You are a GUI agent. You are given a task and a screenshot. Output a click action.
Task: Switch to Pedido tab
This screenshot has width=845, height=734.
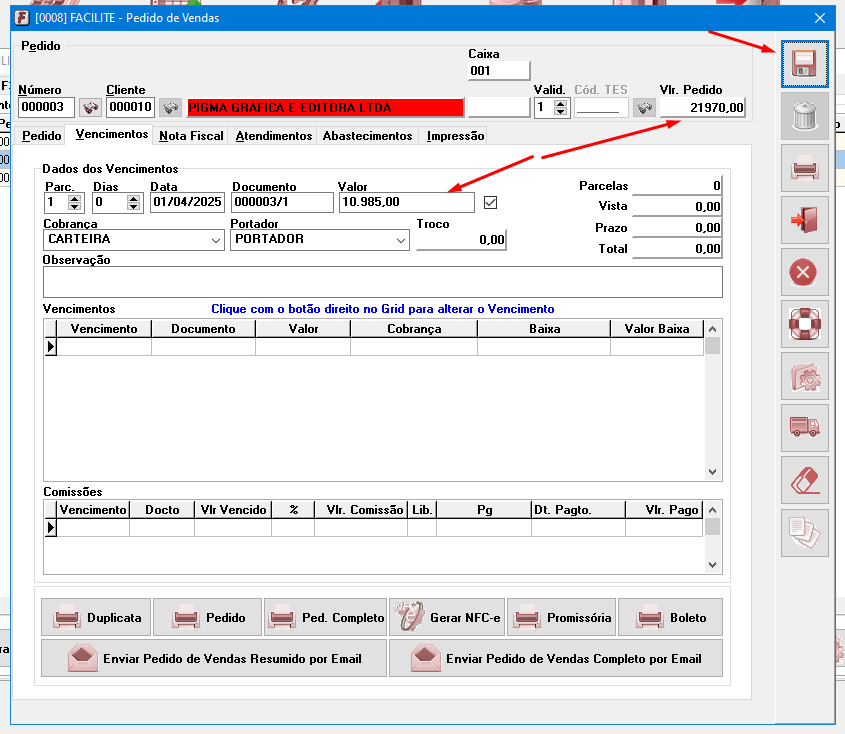(41, 136)
